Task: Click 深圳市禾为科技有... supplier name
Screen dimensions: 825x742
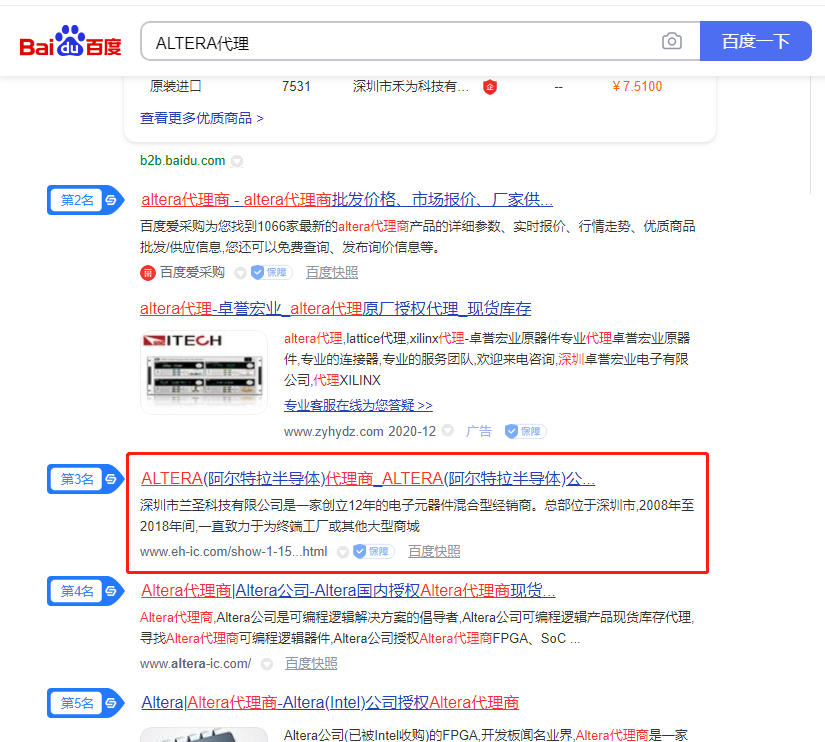Action: [410, 86]
